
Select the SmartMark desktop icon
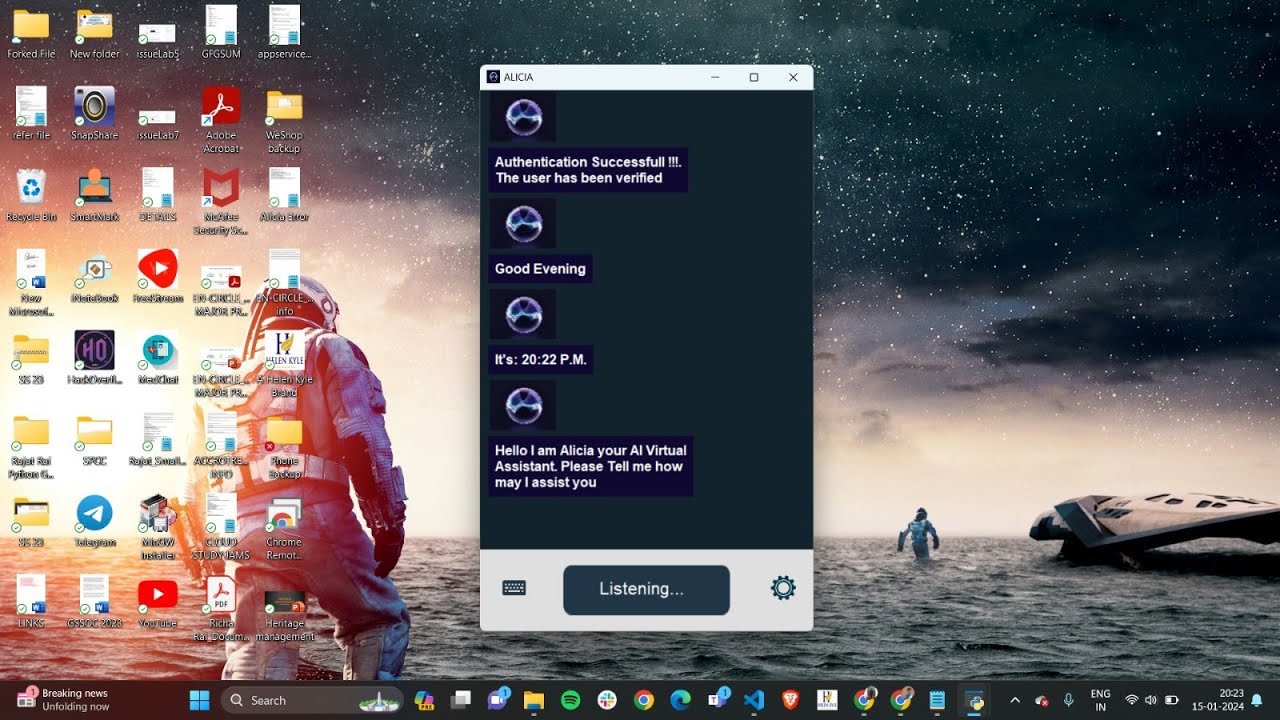pos(94,195)
